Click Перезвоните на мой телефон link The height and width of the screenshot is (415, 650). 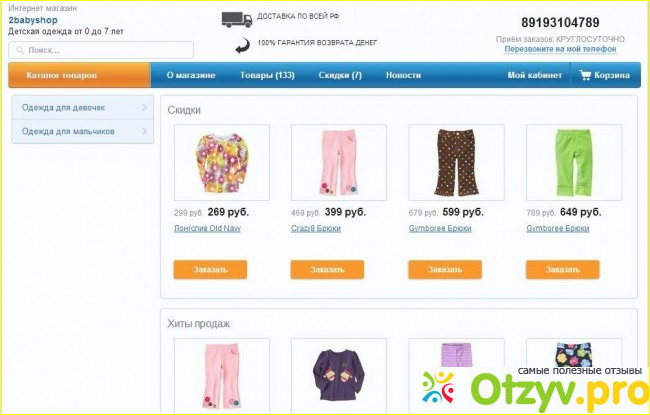(560, 49)
